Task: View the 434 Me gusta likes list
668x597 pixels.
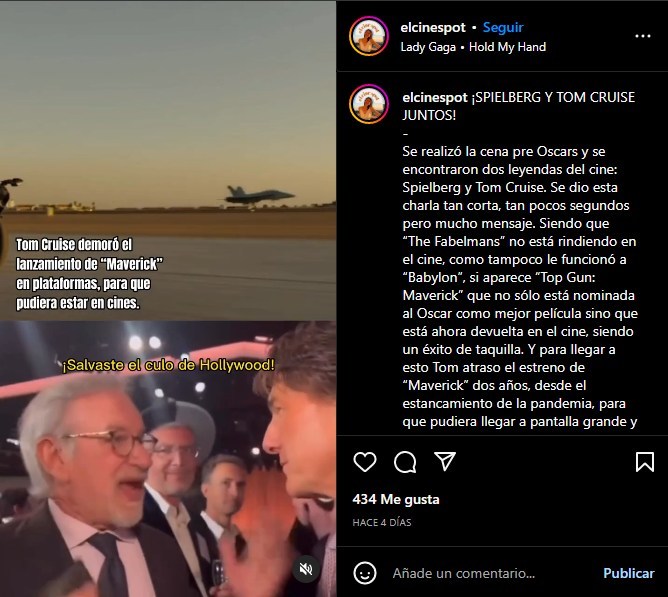Action: (x=396, y=499)
